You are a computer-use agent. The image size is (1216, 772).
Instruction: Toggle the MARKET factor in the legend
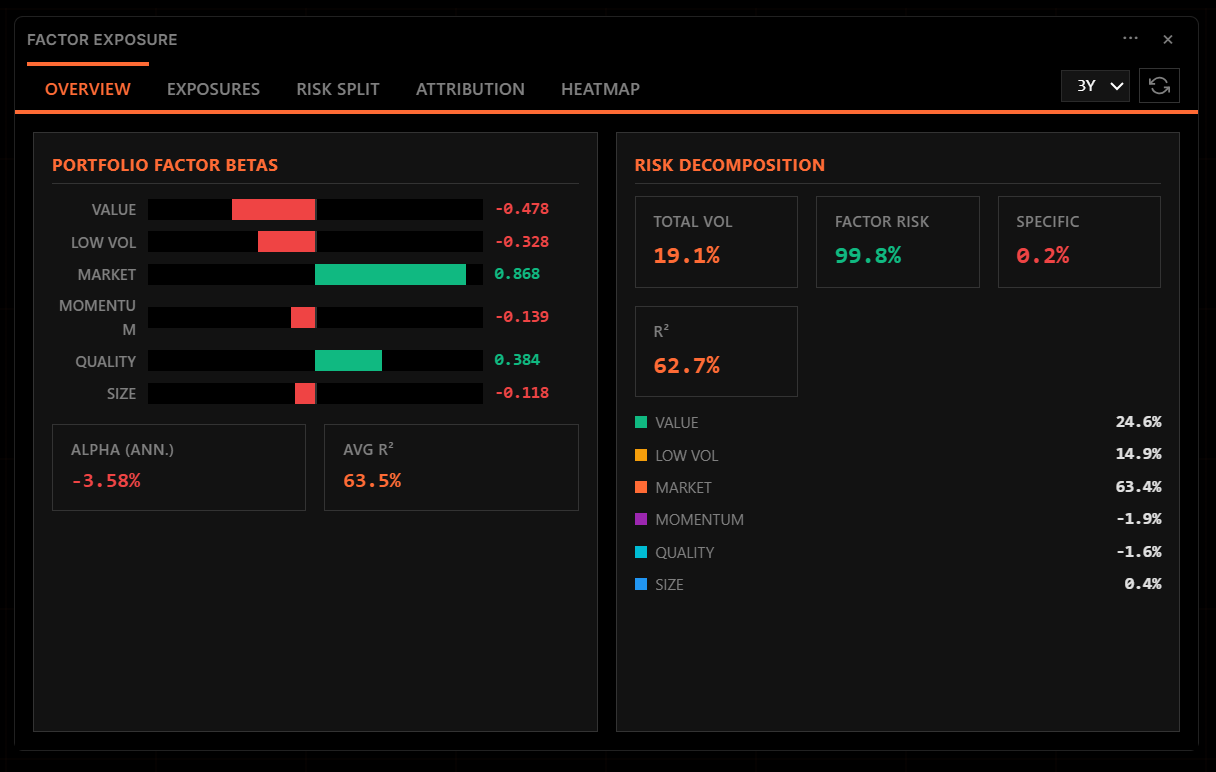pyautogui.click(x=685, y=487)
